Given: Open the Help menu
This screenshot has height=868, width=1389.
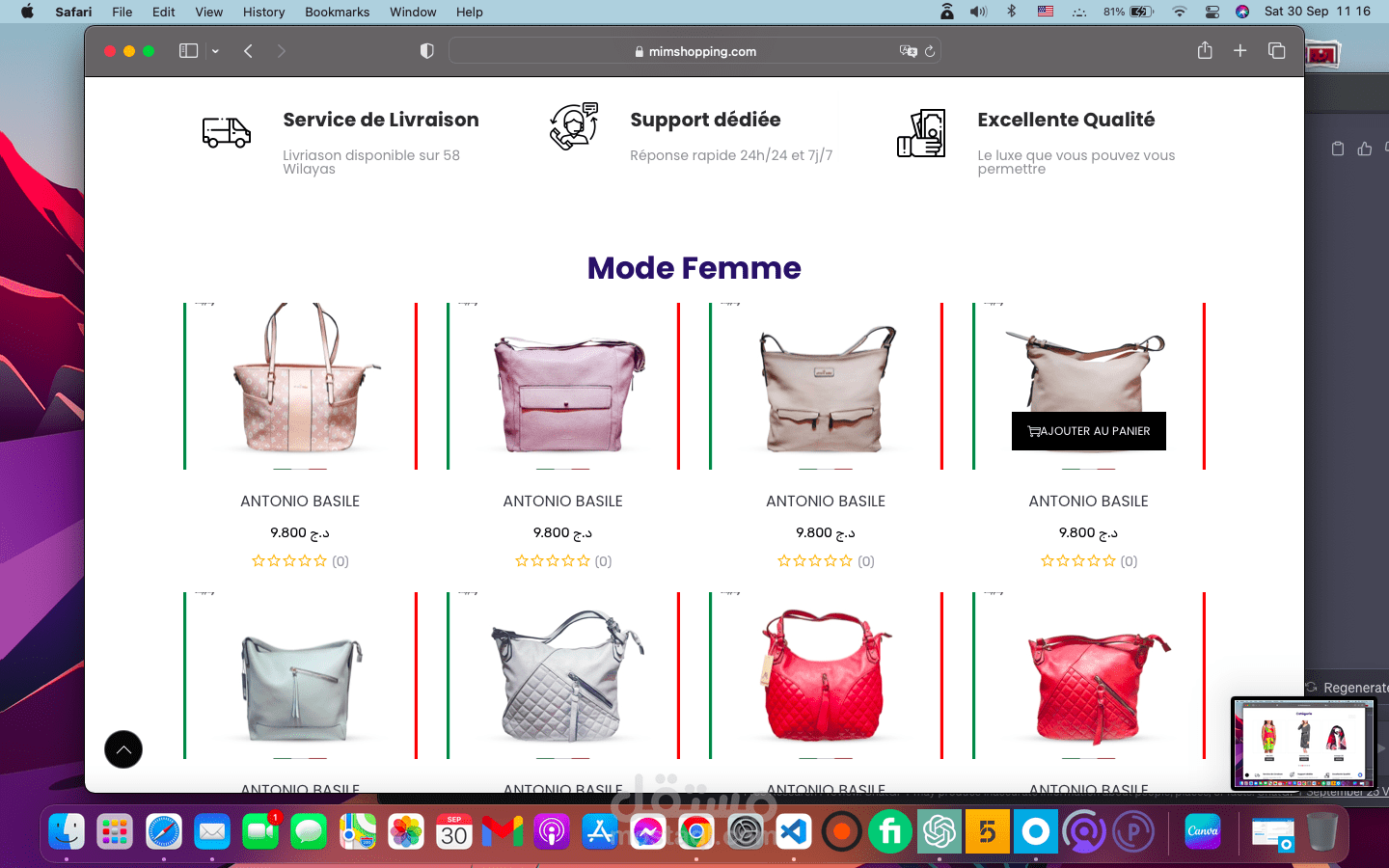Looking at the screenshot, I should (470, 12).
